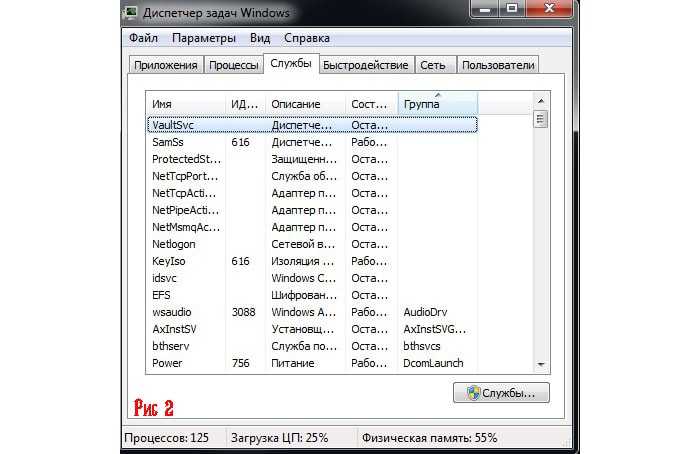The width and height of the screenshot is (700, 454).
Task: Switch to the Процессы tab
Action: [x=233, y=65]
